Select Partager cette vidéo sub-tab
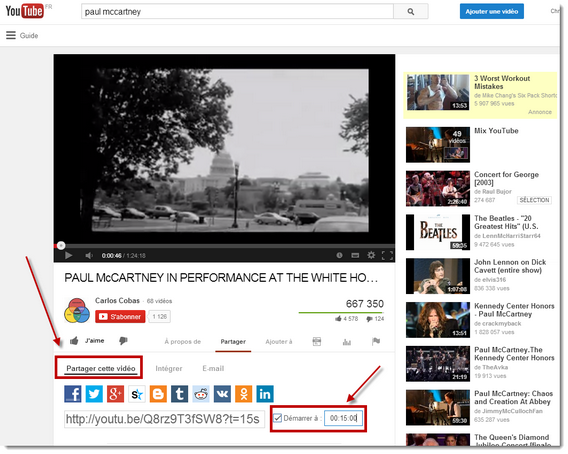Screen dimensions: 568x454 click(x=101, y=368)
